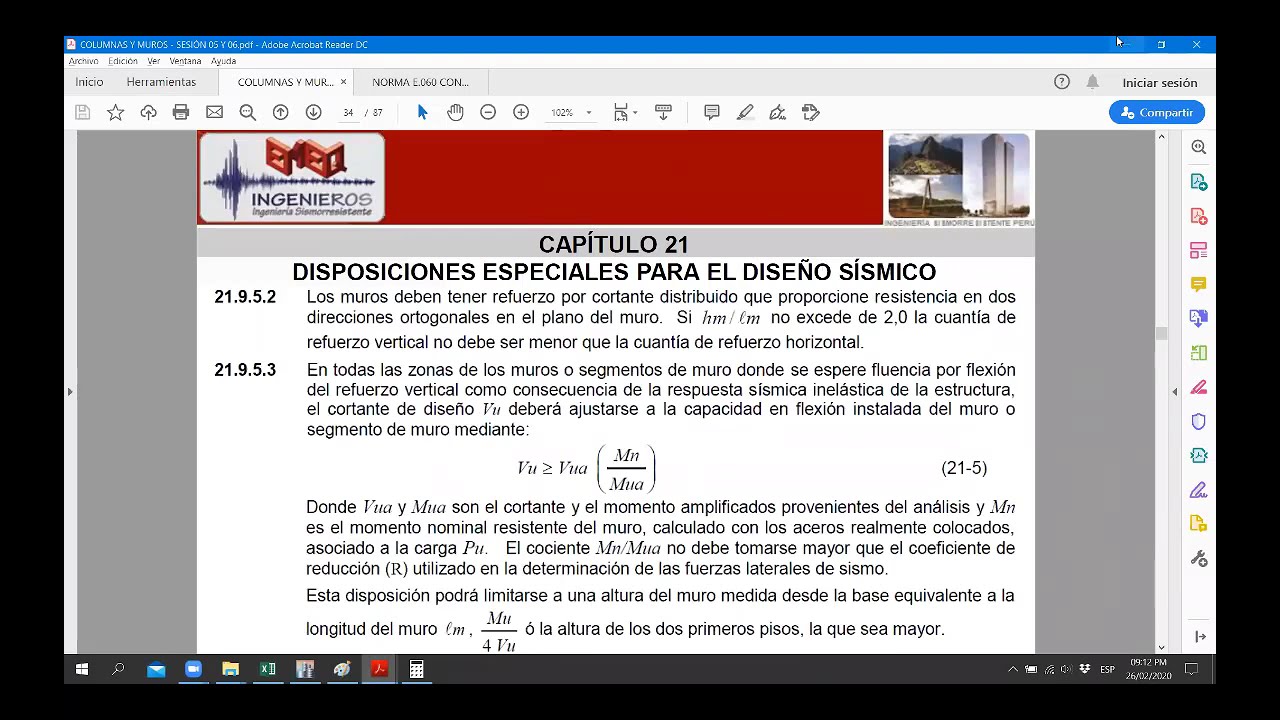Image resolution: width=1280 pixels, height=720 pixels.
Task: Open the sign document tool
Action: 778,113
